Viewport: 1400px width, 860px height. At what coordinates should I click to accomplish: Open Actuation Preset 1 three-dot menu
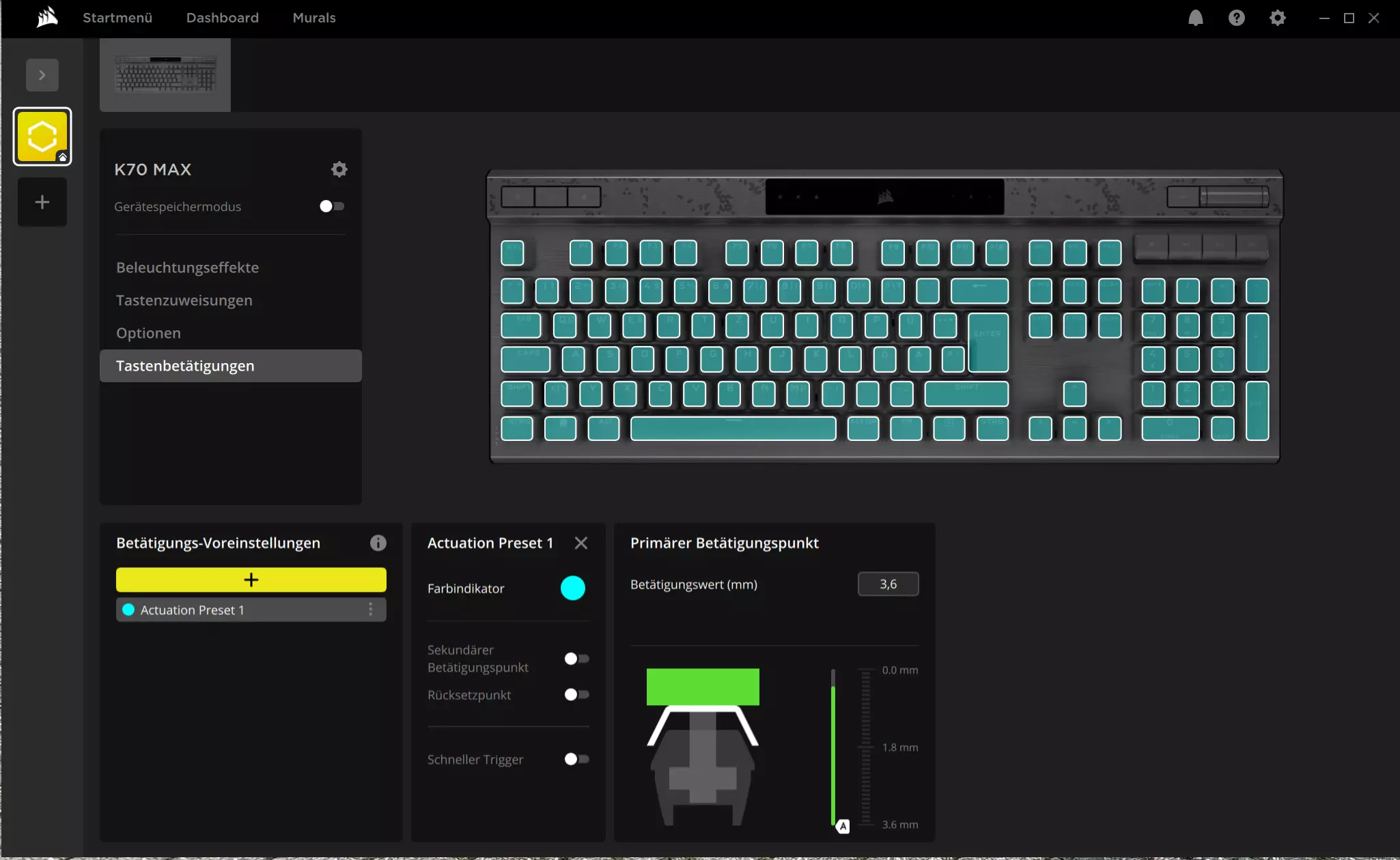click(x=371, y=610)
